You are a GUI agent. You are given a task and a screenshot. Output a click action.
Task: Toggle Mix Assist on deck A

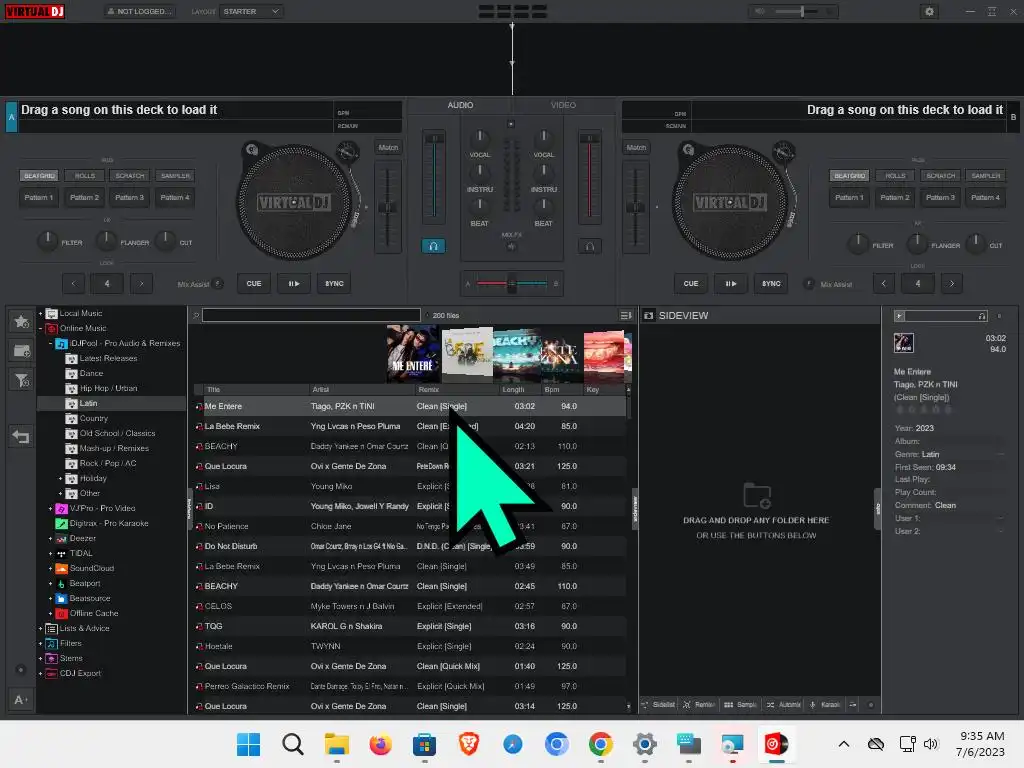point(218,284)
